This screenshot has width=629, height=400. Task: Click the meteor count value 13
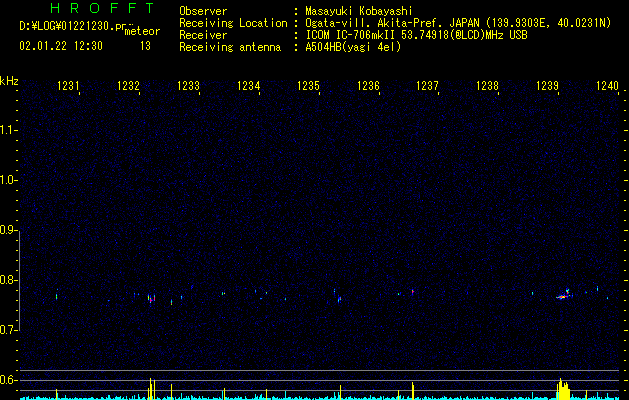(145, 46)
